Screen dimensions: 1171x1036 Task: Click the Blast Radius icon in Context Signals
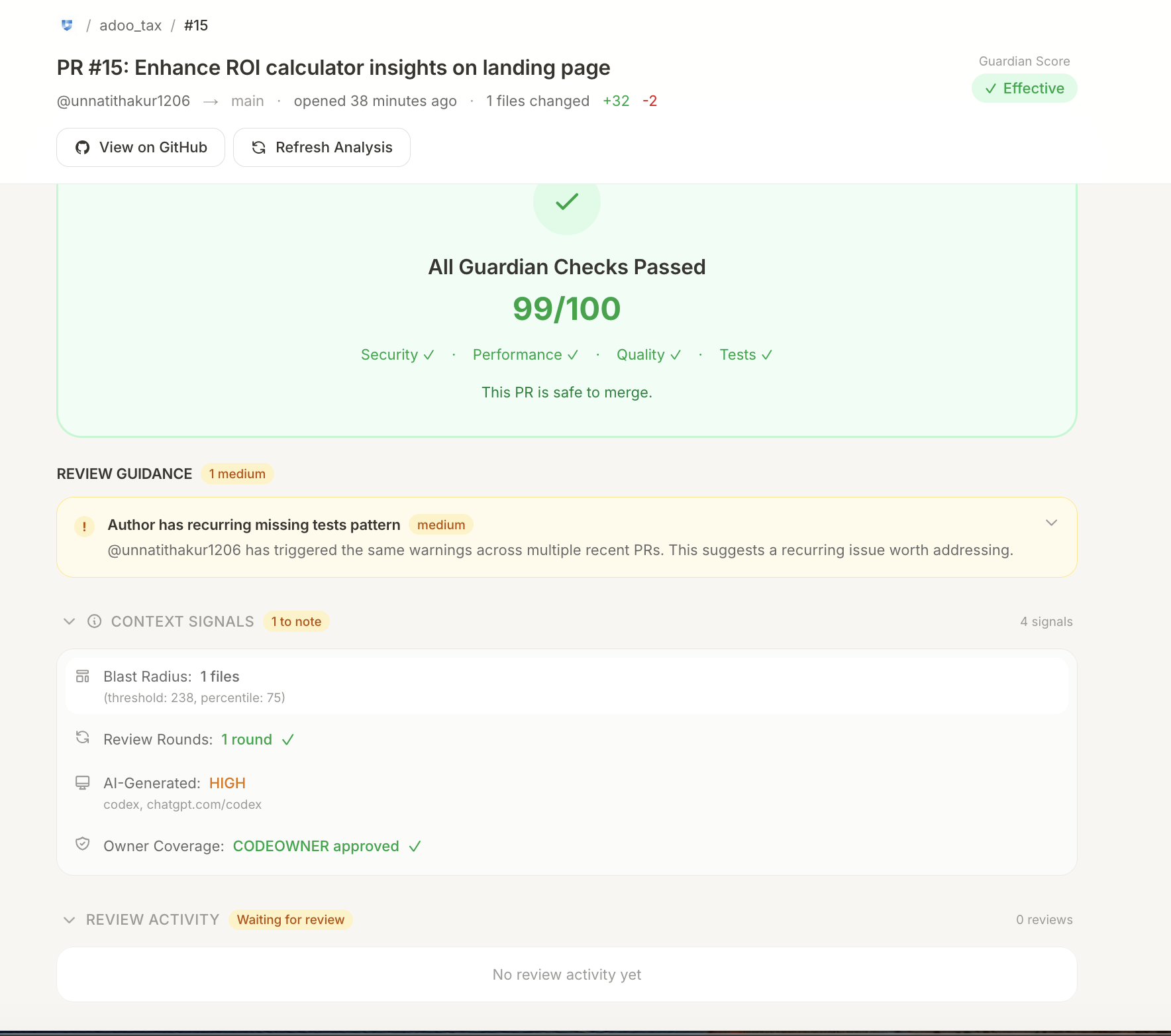pyautogui.click(x=82, y=676)
